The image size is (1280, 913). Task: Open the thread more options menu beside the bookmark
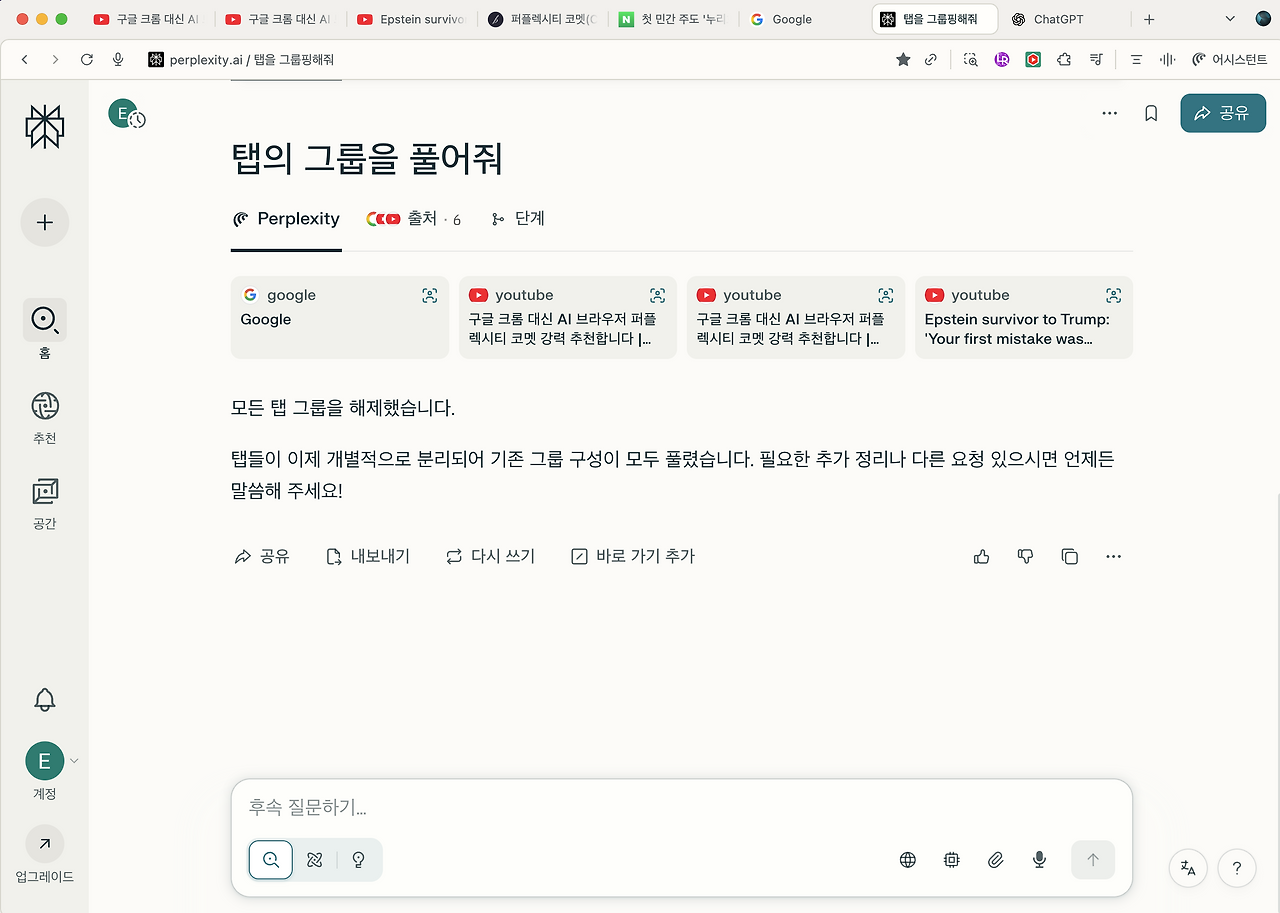(1109, 113)
